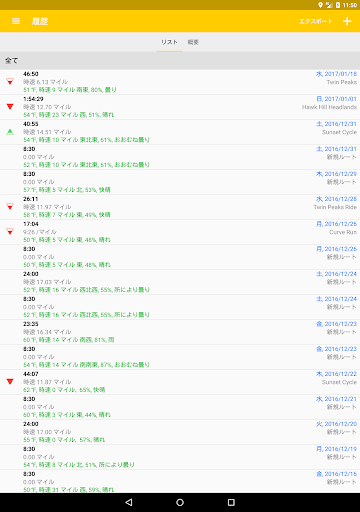360x512 pixels.
Task: Open date 水, 2016/12/28
Action: tap(336, 199)
